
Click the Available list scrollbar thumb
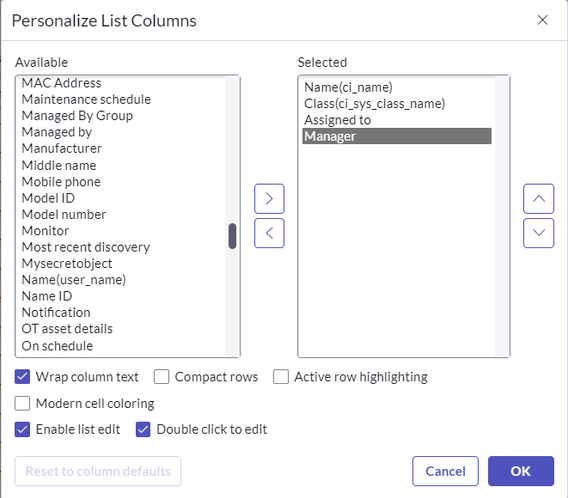click(x=233, y=236)
